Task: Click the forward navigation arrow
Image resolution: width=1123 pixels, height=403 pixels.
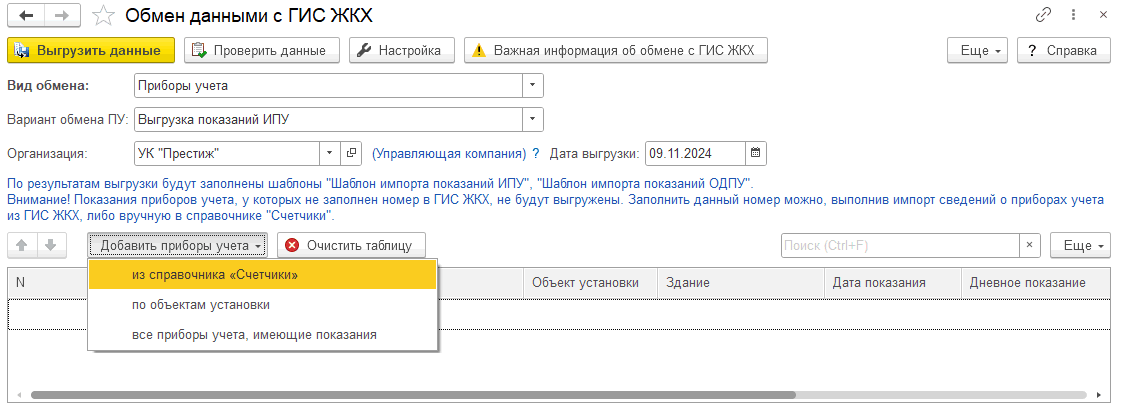Action: pos(61,16)
